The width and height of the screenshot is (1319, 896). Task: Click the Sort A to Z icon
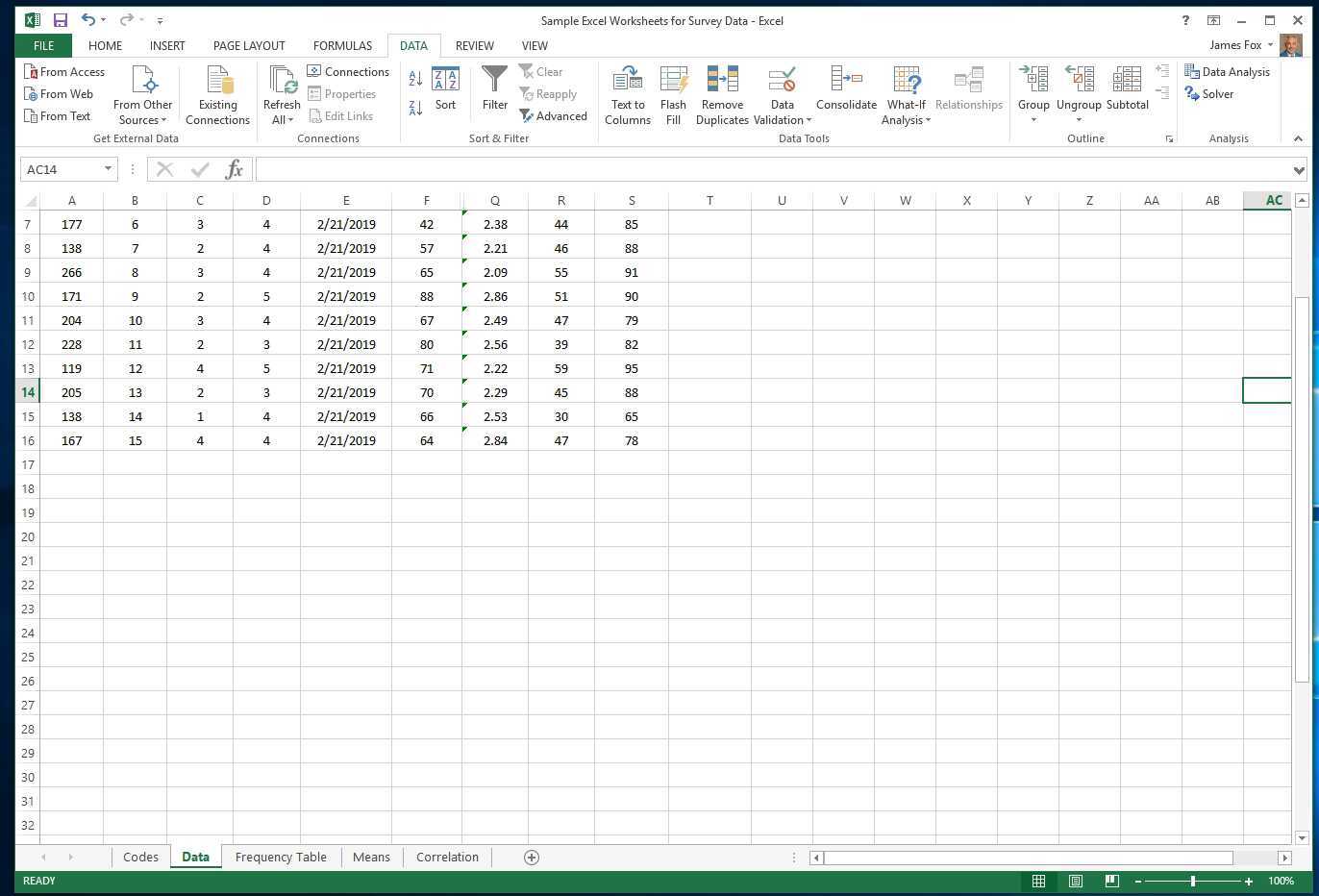click(415, 79)
